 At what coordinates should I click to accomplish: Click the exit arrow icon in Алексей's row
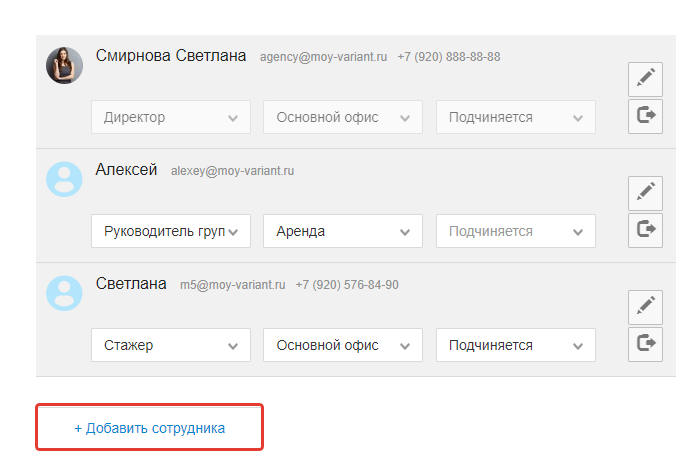(645, 230)
